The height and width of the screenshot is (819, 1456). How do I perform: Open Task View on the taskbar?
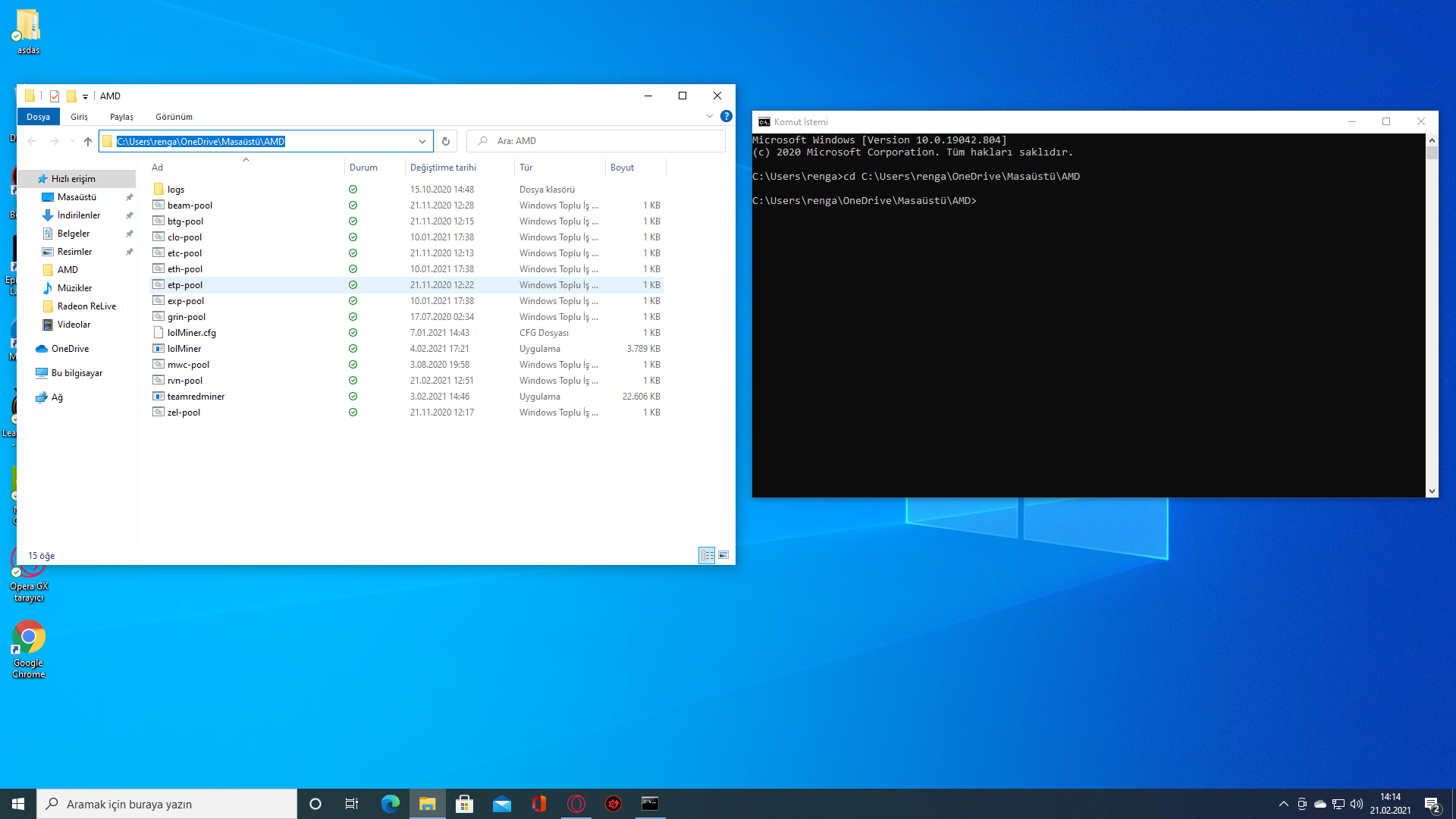[352, 804]
